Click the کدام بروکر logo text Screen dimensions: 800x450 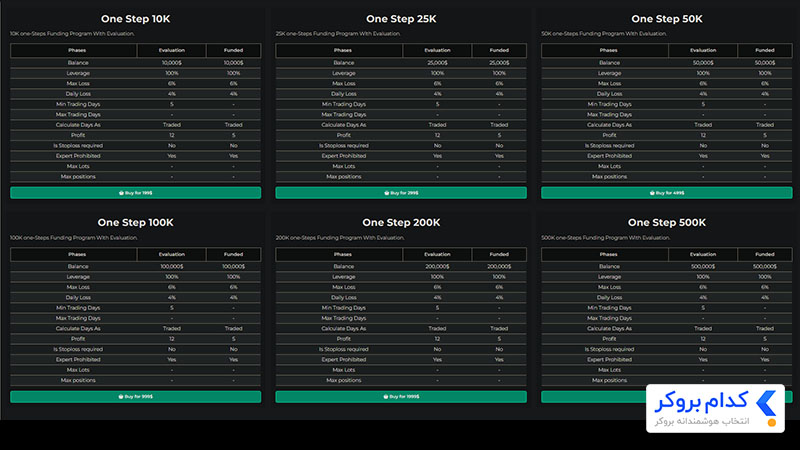click(x=702, y=402)
